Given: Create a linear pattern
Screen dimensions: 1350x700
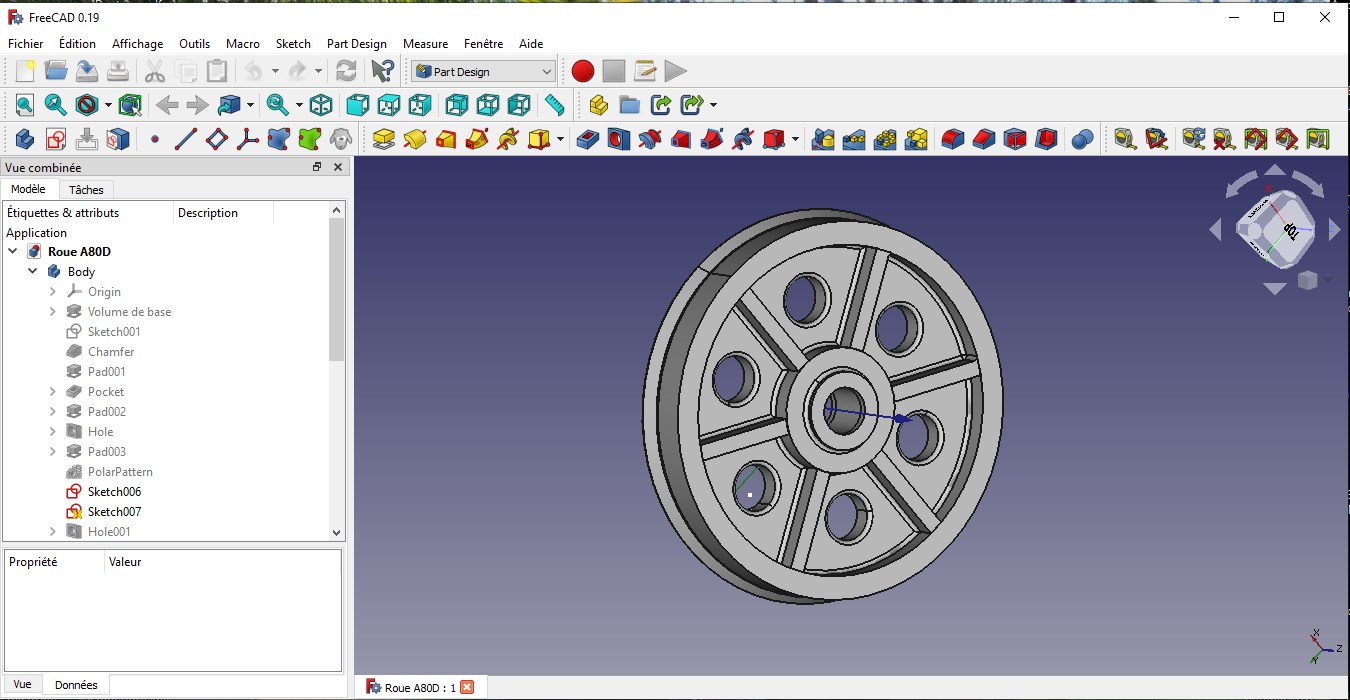Looking at the screenshot, I should pyautogui.click(x=854, y=139).
